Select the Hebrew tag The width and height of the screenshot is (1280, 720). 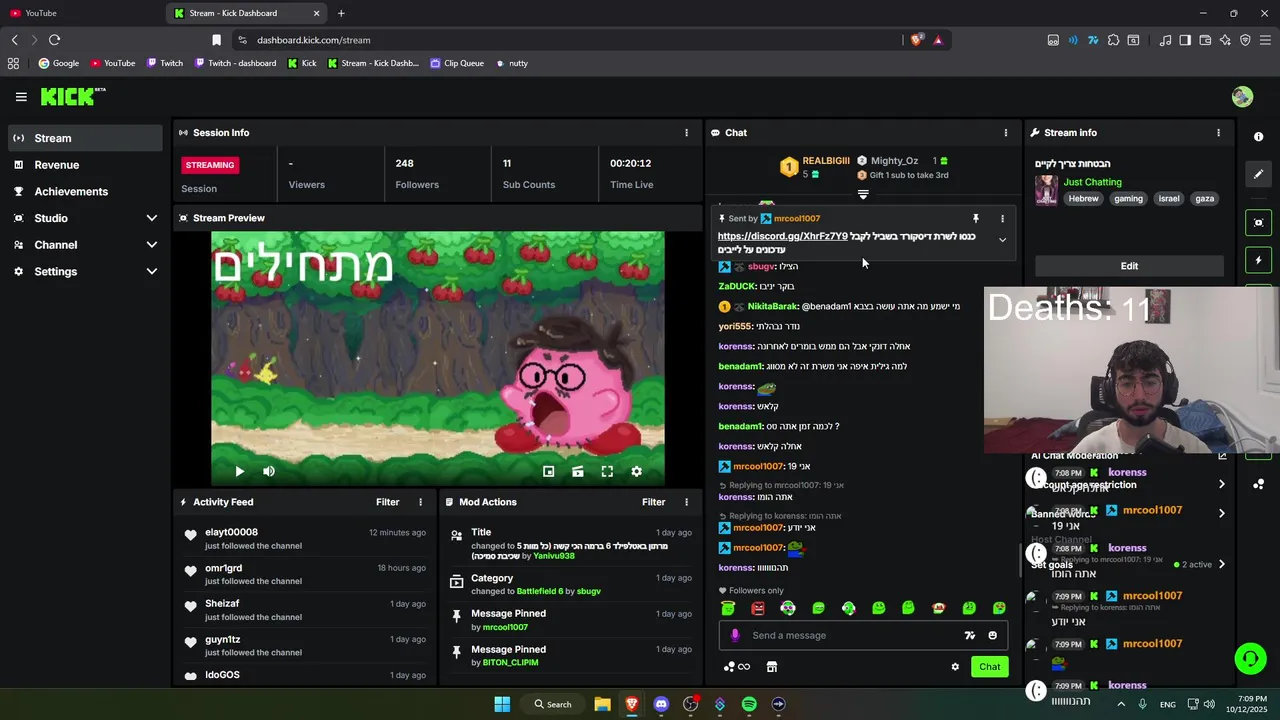click(x=1083, y=198)
